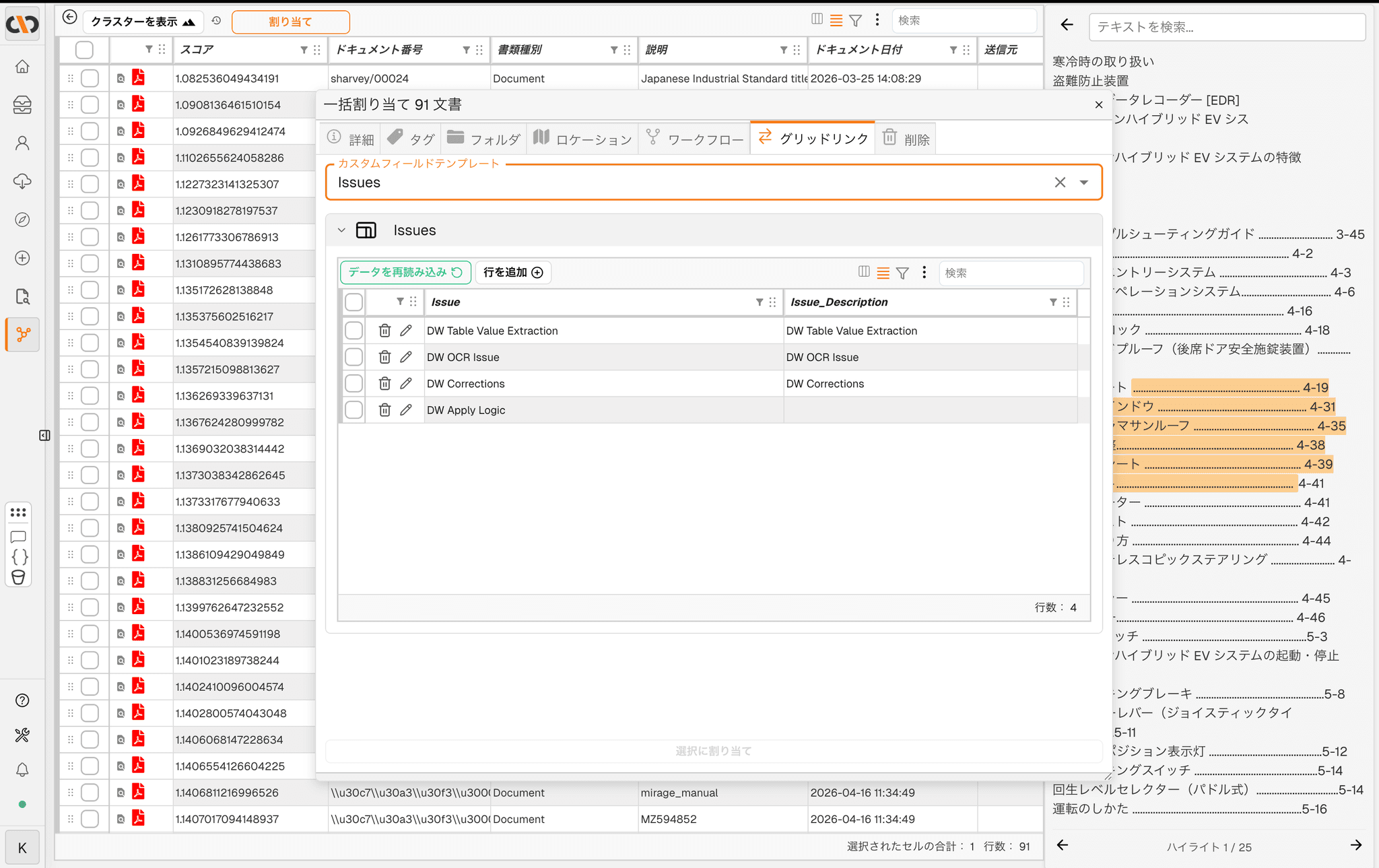Open the custom field template dropdown arrow
The height and width of the screenshot is (868, 1379).
tap(1083, 182)
